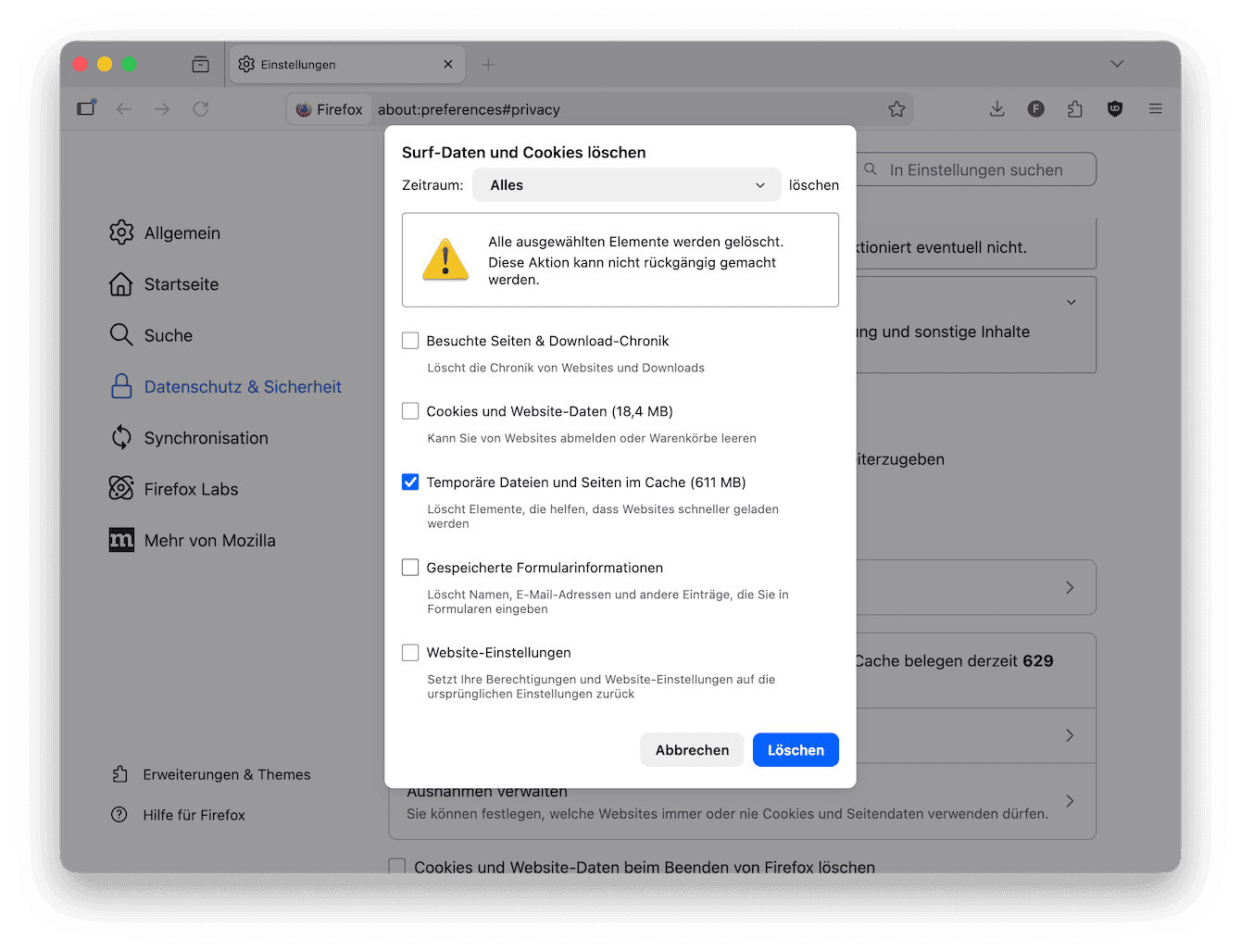
Task: Confirm deletion with the Löschen button
Action: (x=795, y=749)
